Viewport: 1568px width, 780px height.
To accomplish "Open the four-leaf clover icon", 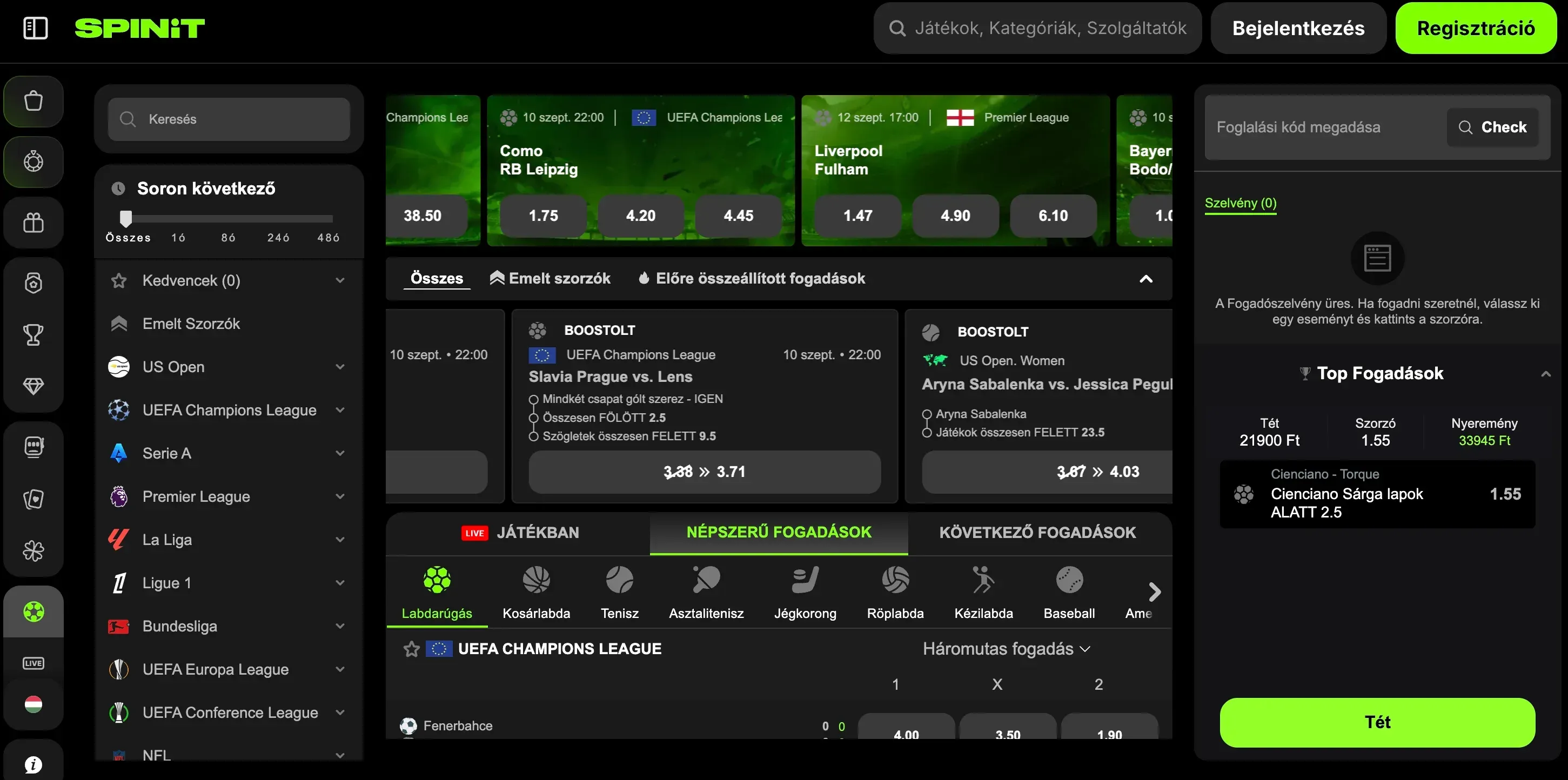I will pos(33,550).
